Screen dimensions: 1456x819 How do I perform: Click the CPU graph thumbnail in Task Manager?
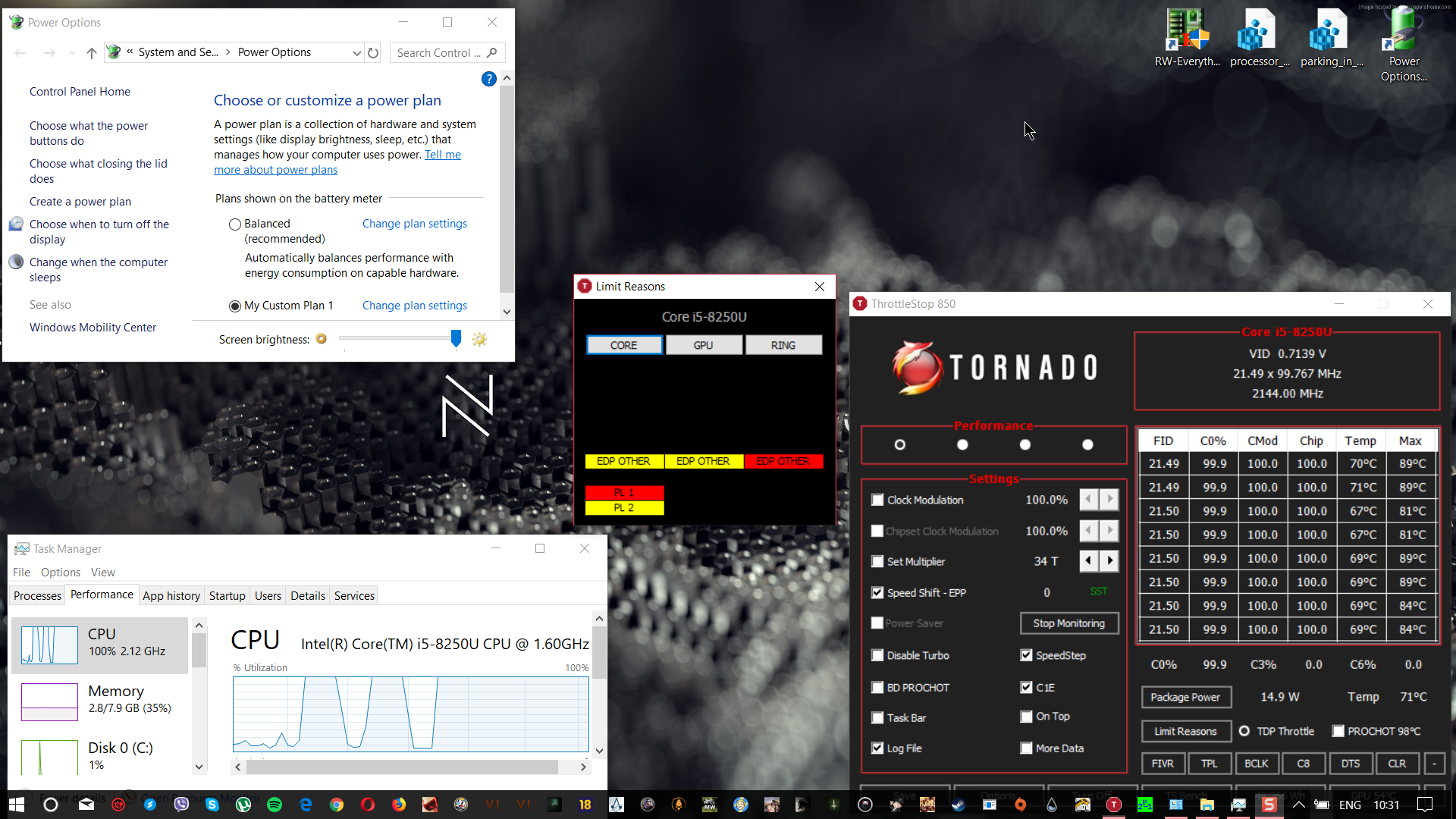[49, 645]
